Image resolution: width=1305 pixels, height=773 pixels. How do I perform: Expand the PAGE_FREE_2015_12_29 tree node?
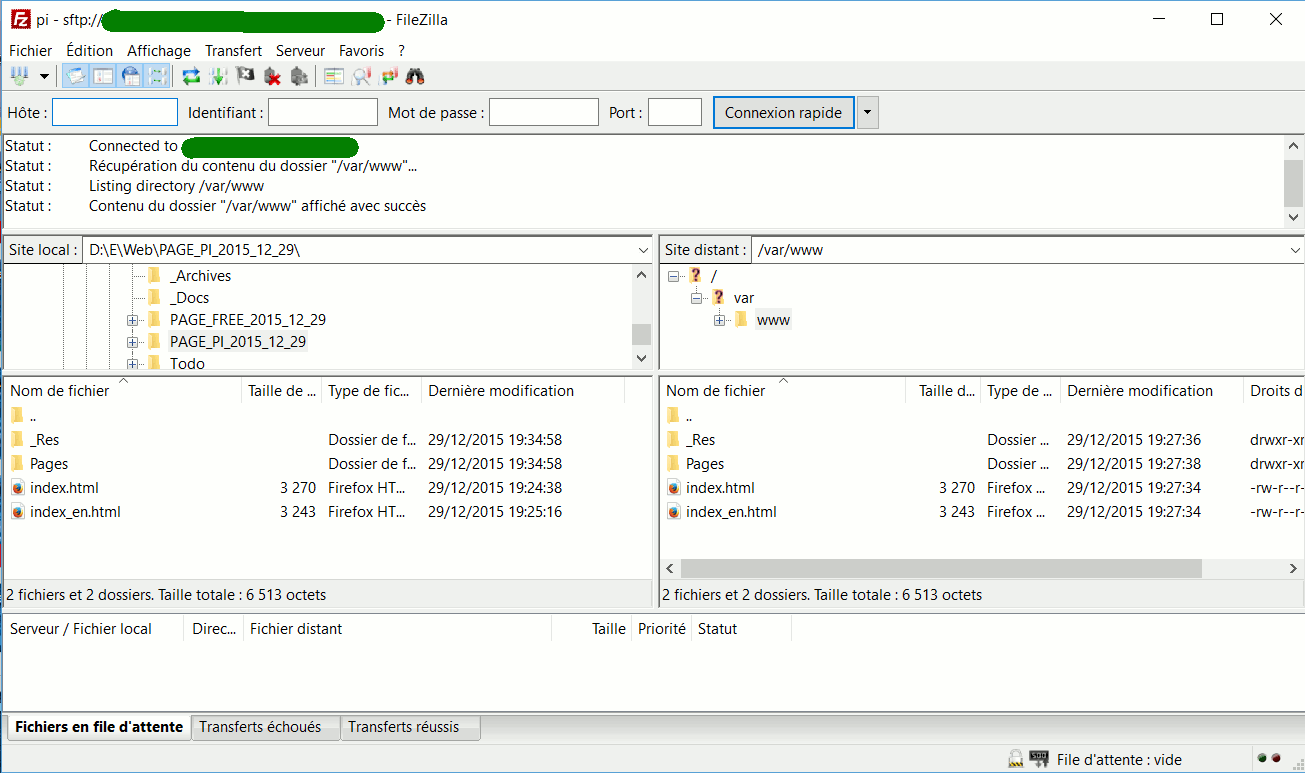[132, 320]
